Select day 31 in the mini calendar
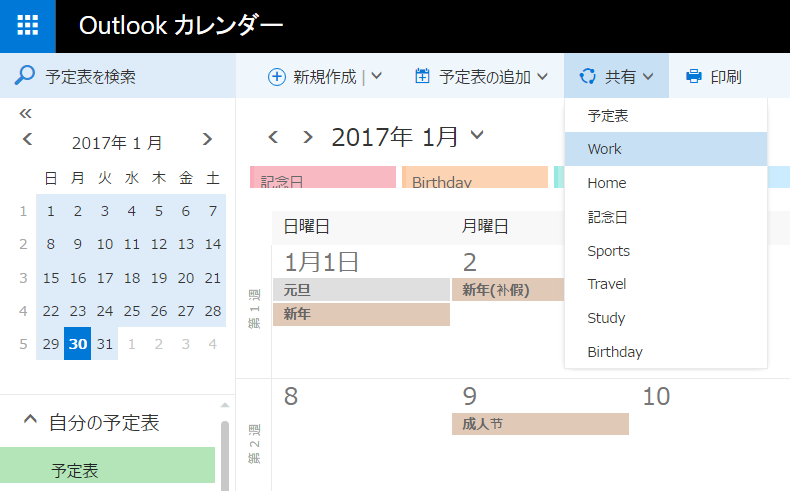 tap(105, 343)
